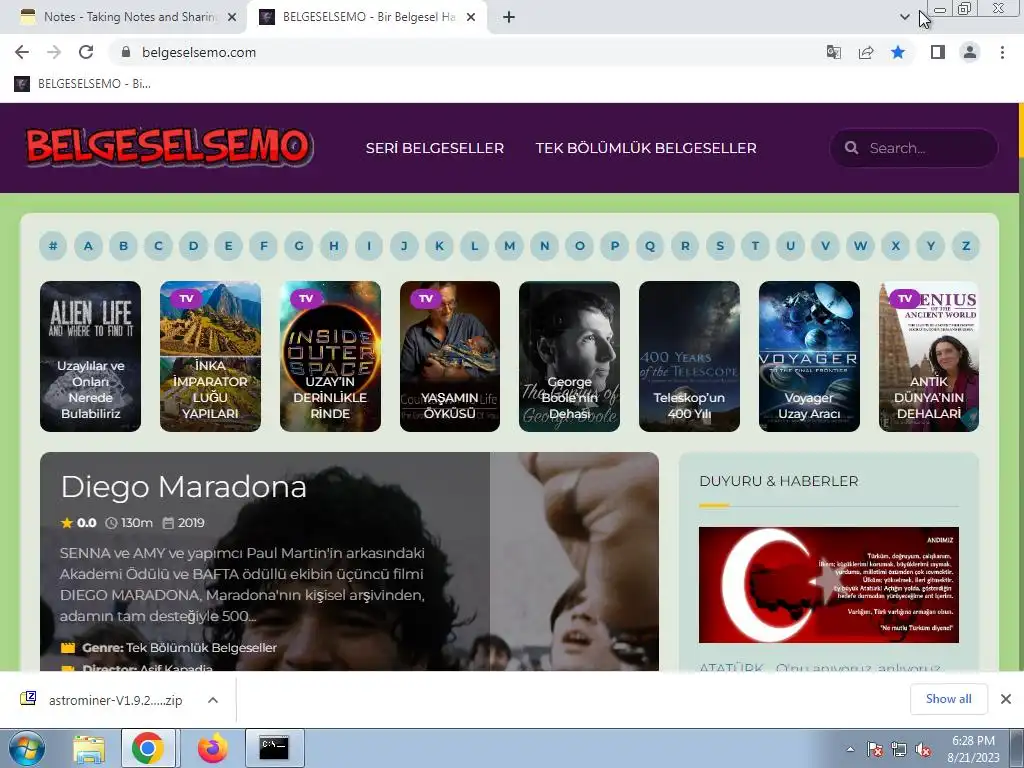The height and width of the screenshot is (768, 1024).
Task: Filter documentaries by letter S
Action: click(x=720, y=246)
